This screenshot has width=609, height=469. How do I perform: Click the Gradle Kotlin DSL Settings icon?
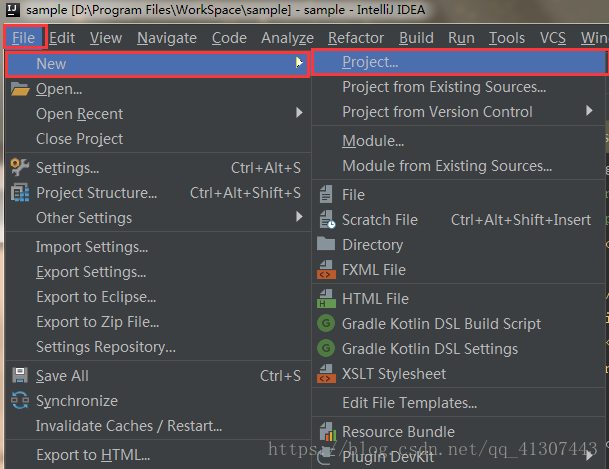(326, 348)
